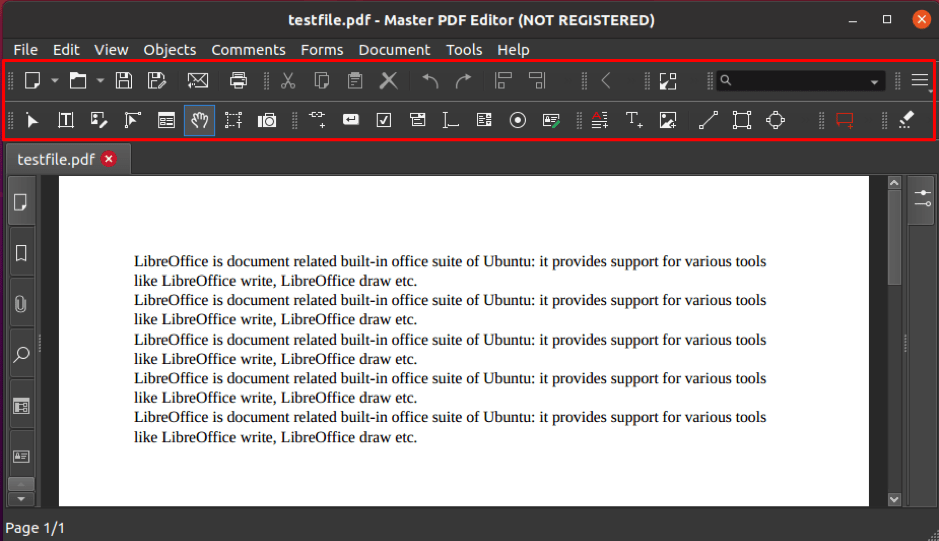Image resolution: width=939 pixels, height=541 pixels.
Task: Click the text formatting icon with red A
Action: tap(599, 120)
